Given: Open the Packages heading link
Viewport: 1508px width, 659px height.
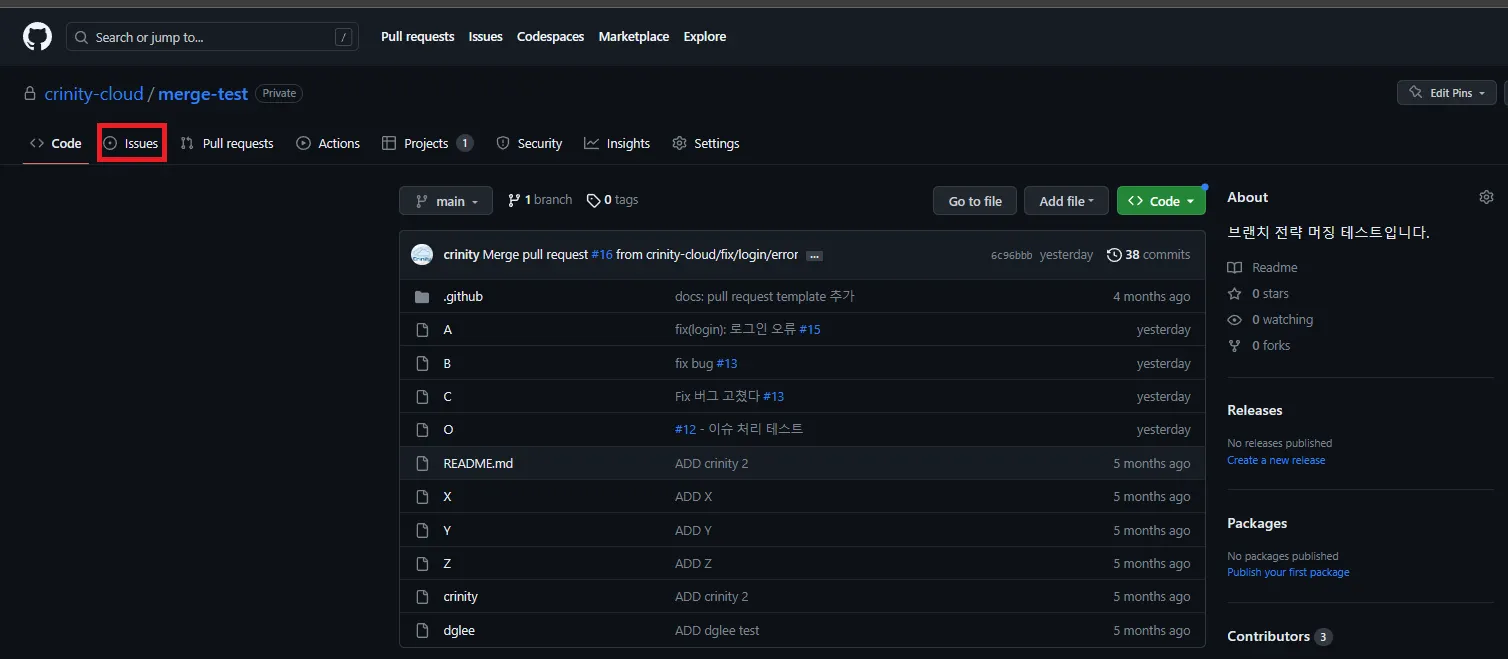Looking at the screenshot, I should [x=1257, y=524].
